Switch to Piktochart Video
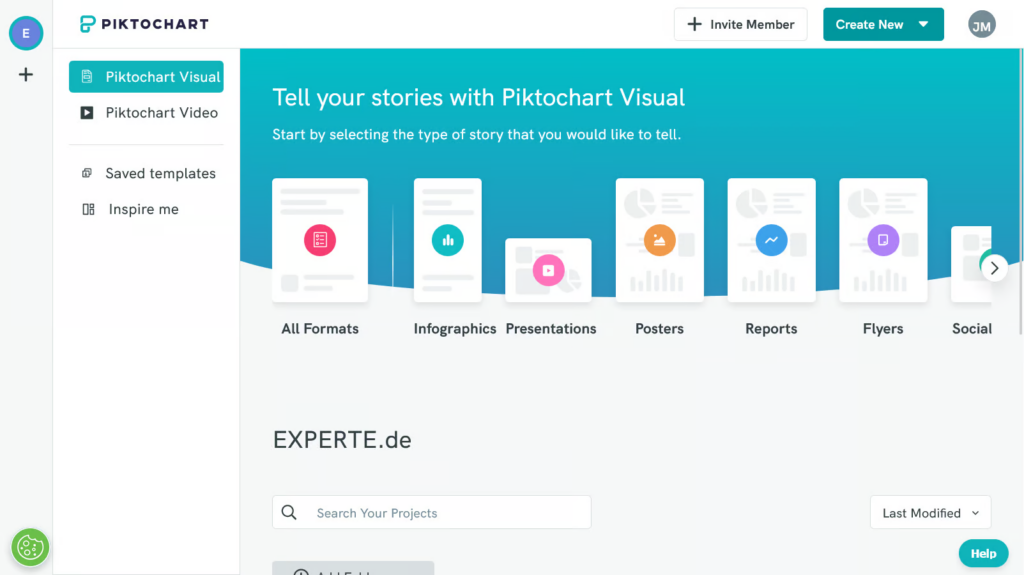1024x575 pixels. tap(146, 112)
